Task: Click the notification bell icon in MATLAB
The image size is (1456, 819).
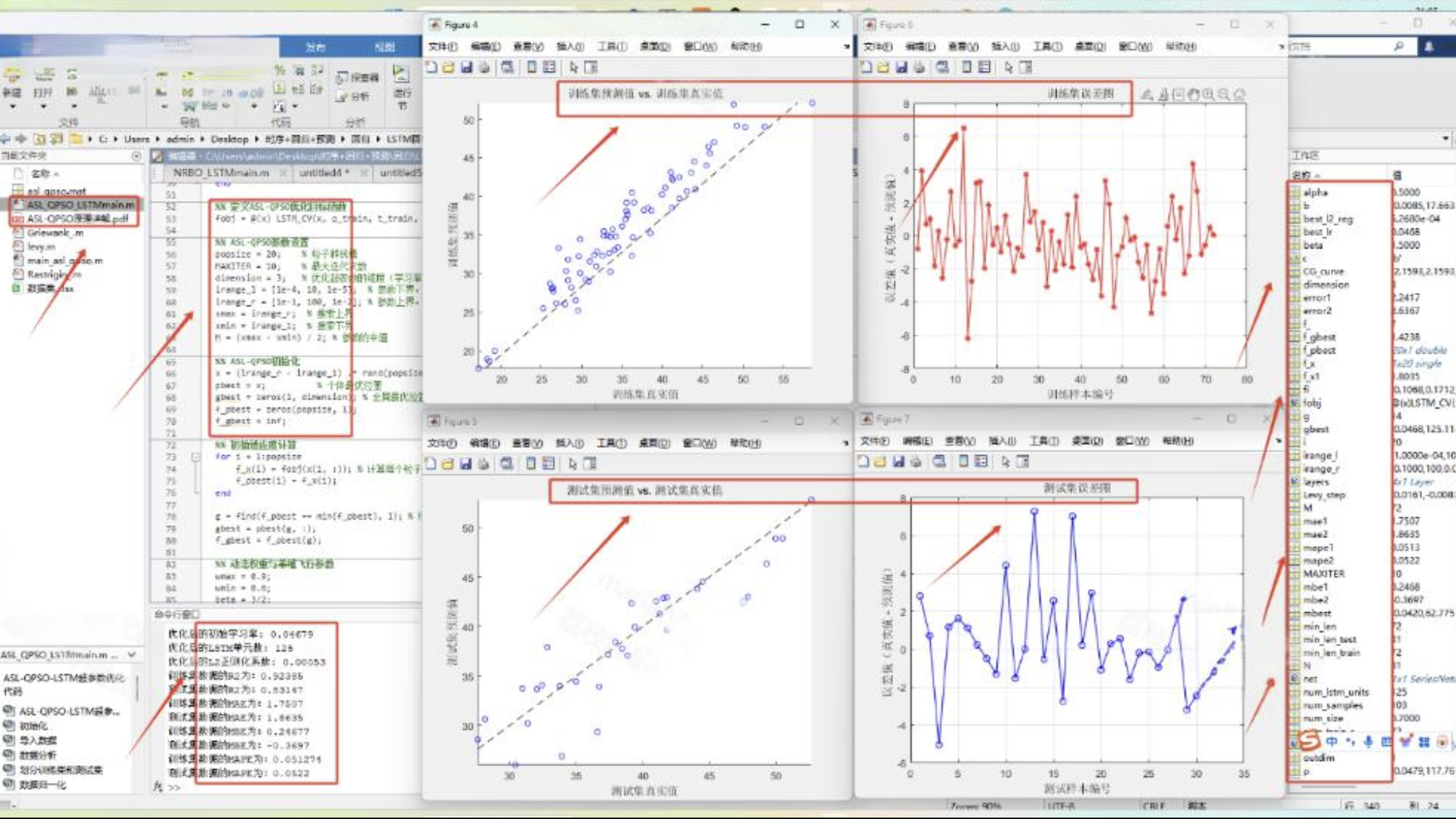Action: 1429,46
